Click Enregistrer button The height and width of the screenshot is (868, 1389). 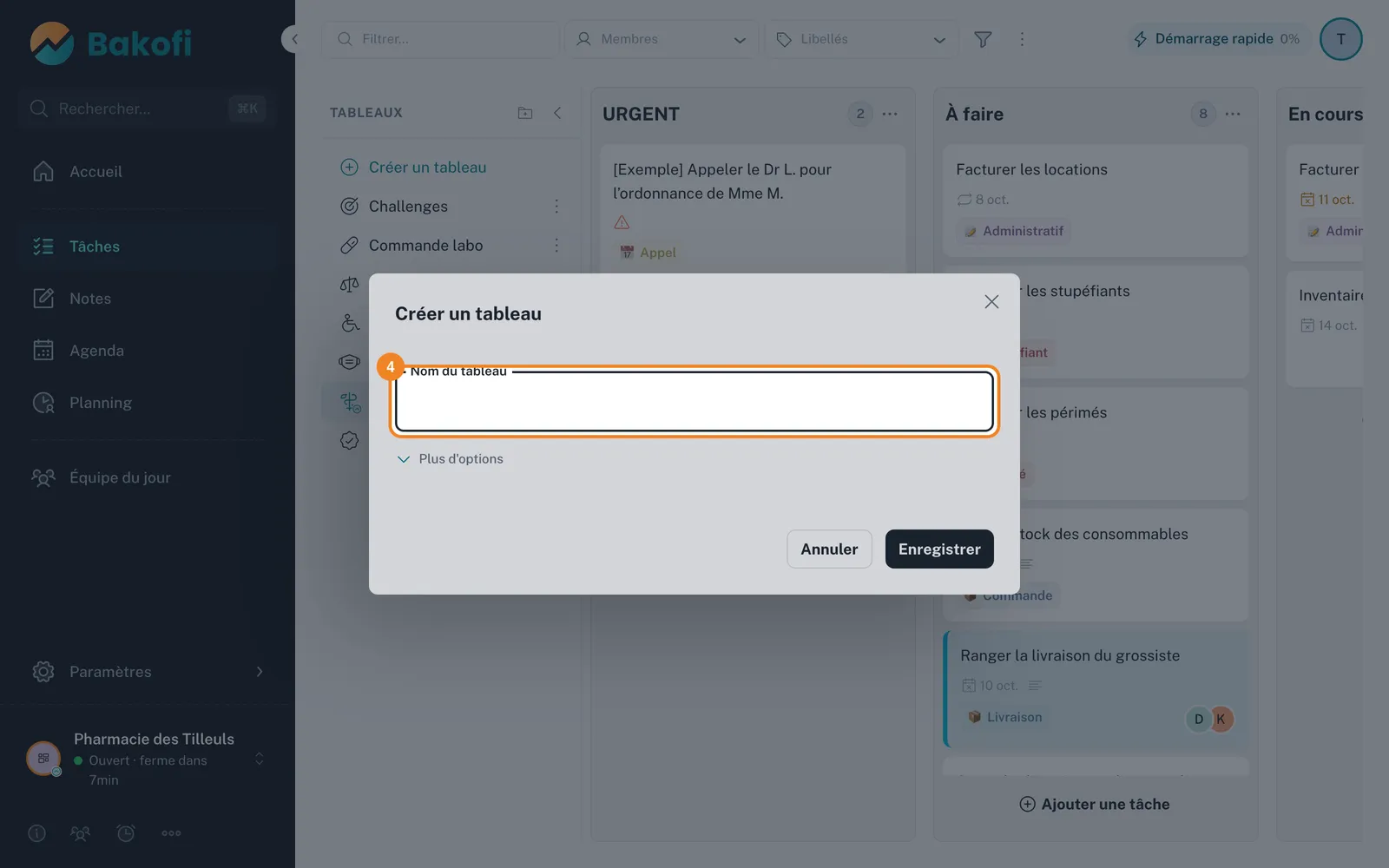(x=939, y=549)
